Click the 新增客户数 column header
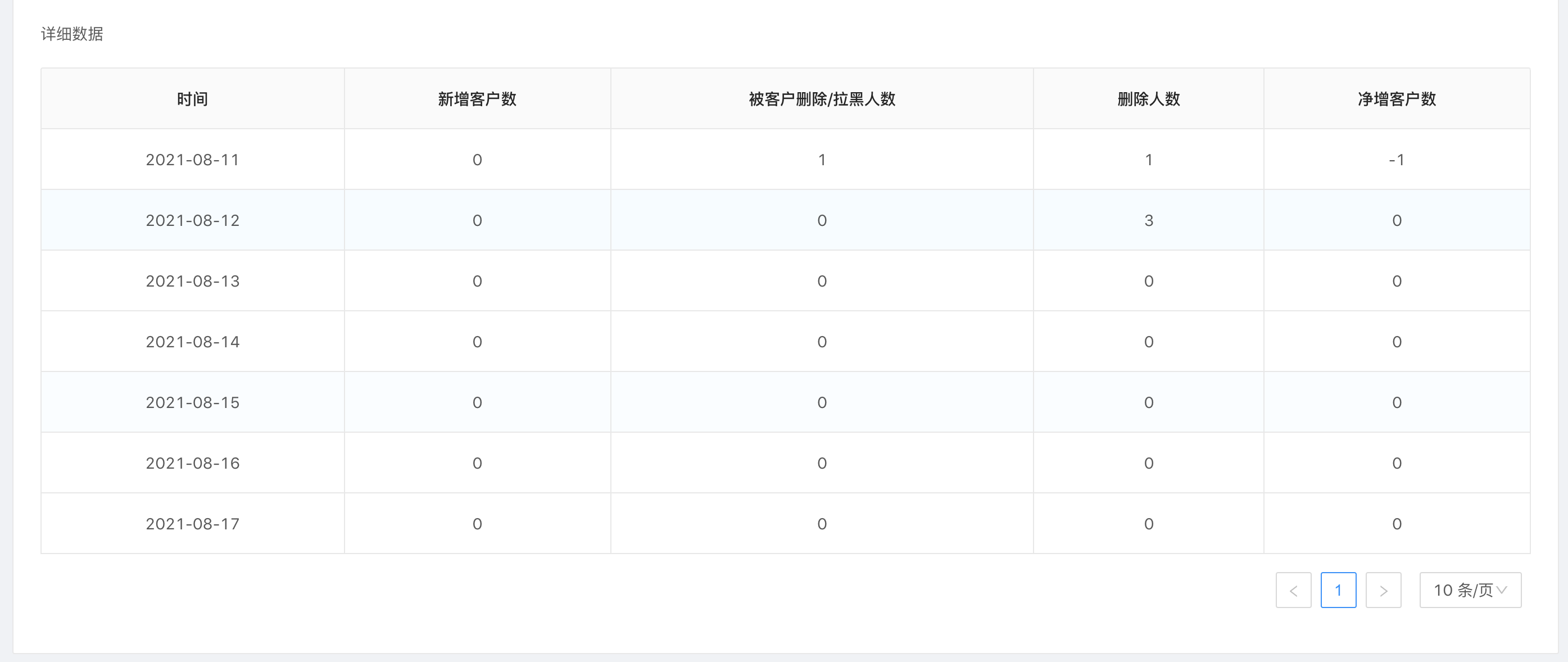The height and width of the screenshot is (662, 1568). tap(477, 99)
